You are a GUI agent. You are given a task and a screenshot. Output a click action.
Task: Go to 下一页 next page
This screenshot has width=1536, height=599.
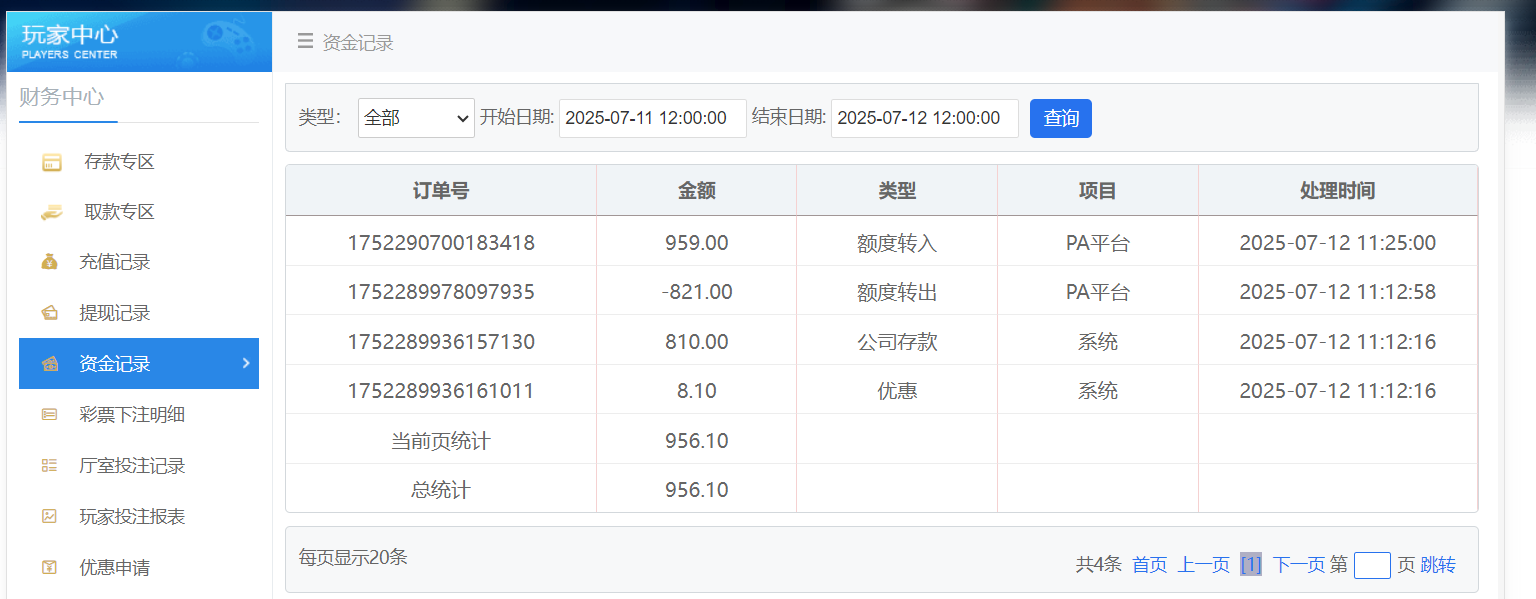pos(1299,564)
